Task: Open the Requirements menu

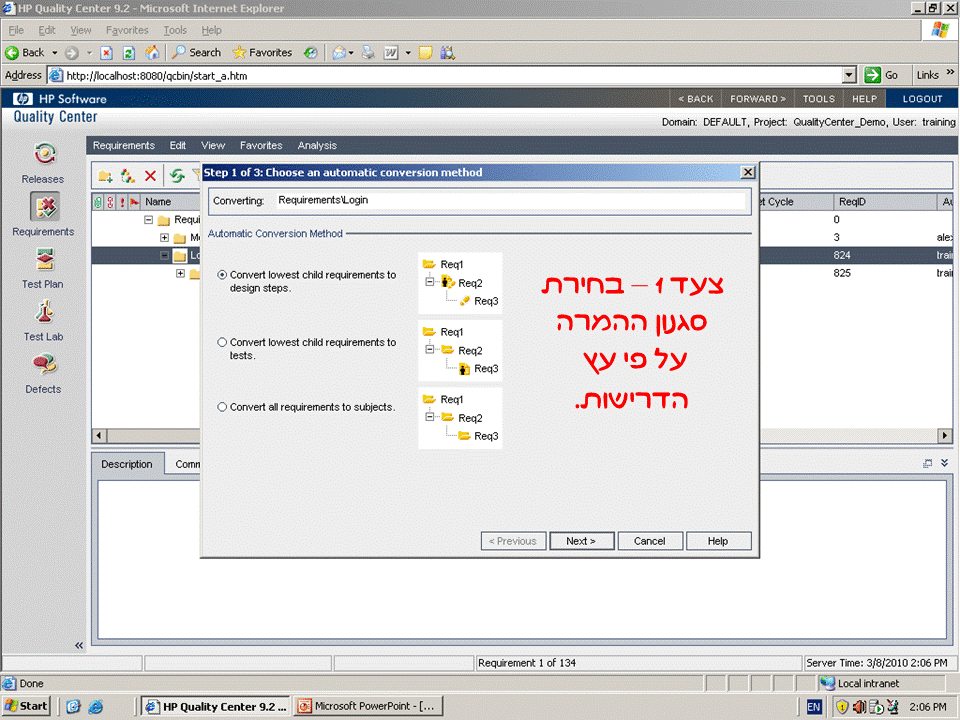Action: click(x=124, y=145)
